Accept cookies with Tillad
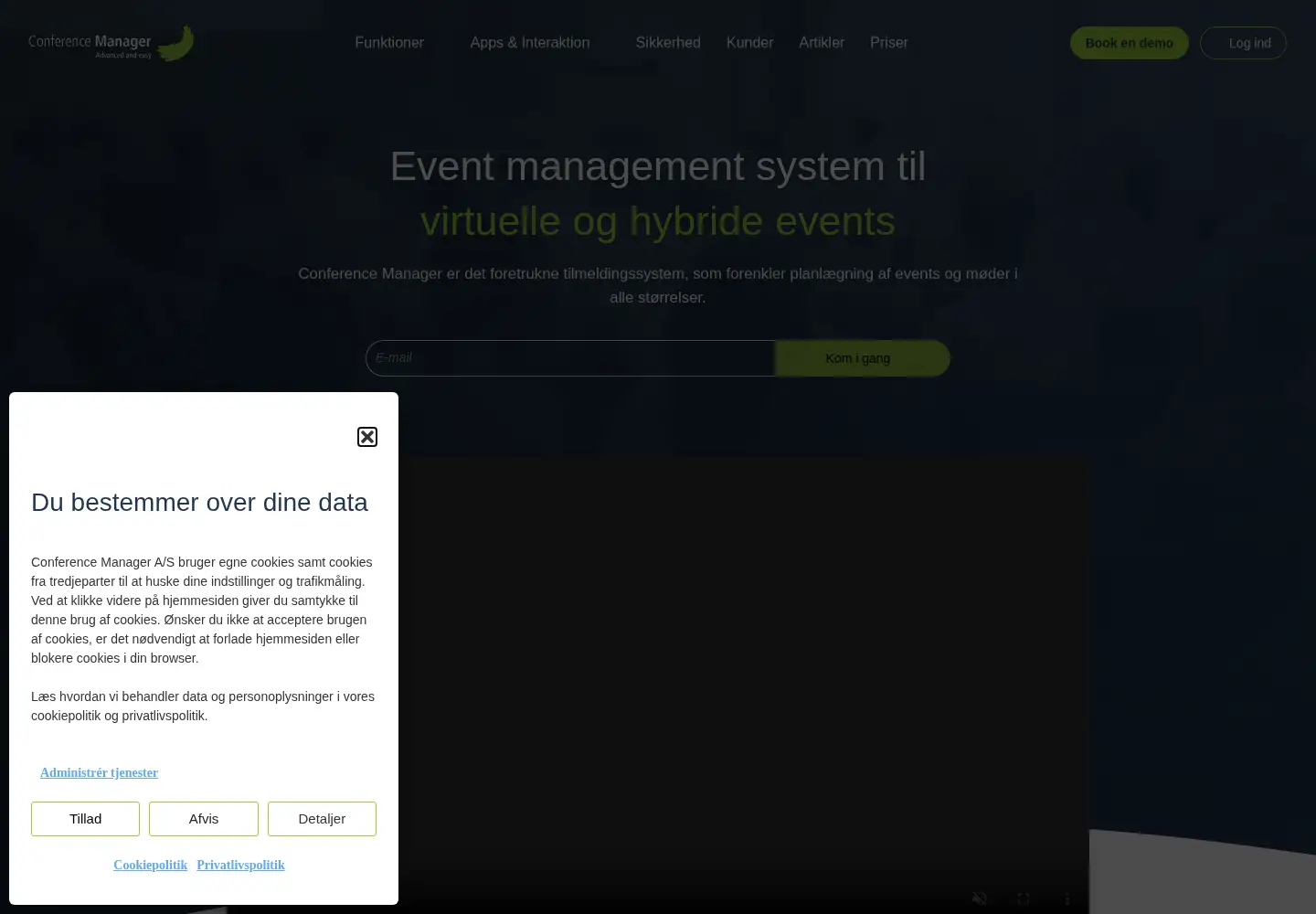Viewport: 1316px width, 914px height. (85, 819)
